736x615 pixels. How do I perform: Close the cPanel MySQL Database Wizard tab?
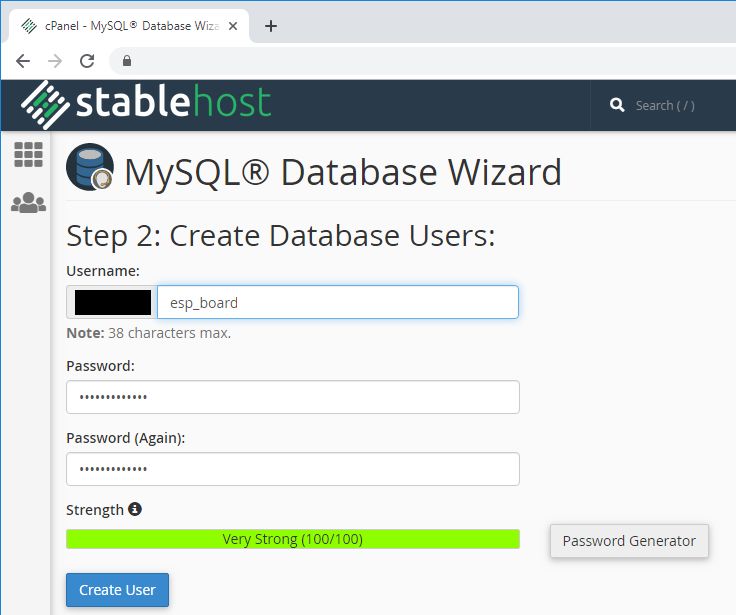tap(233, 26)
